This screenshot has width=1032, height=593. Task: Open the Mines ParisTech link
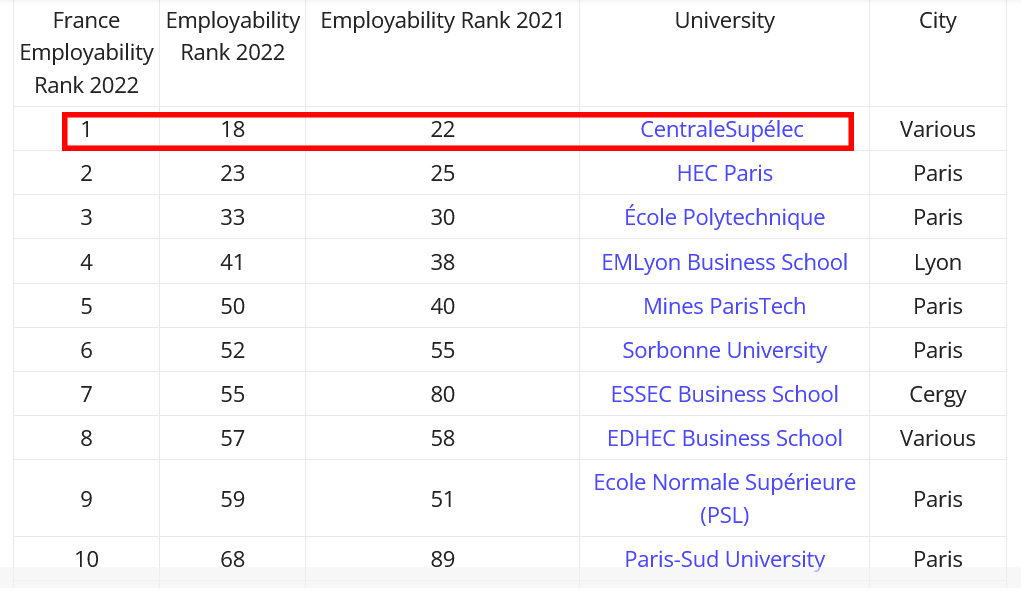coord(724,306)
